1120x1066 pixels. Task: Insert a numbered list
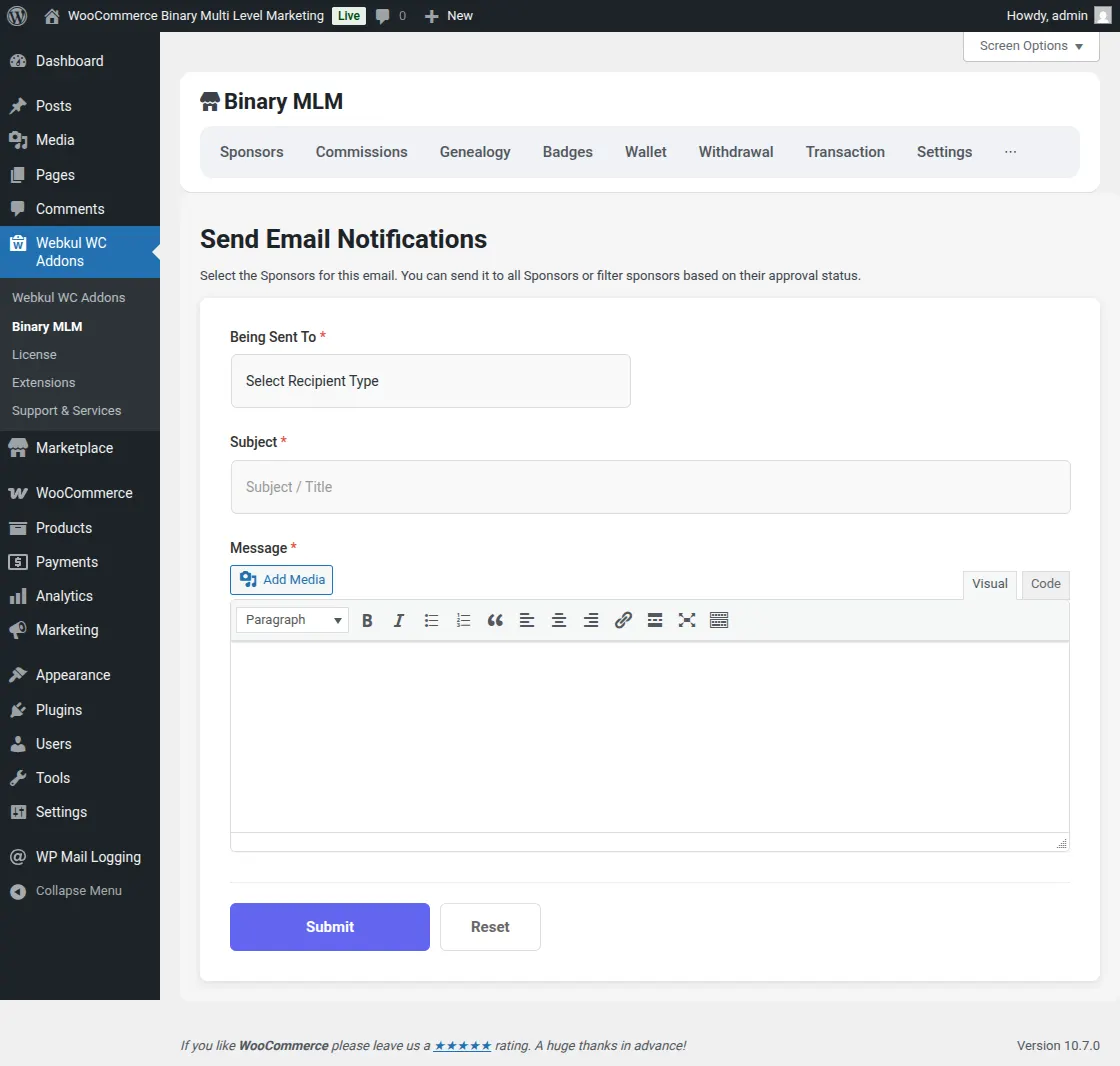coord(463,620)
